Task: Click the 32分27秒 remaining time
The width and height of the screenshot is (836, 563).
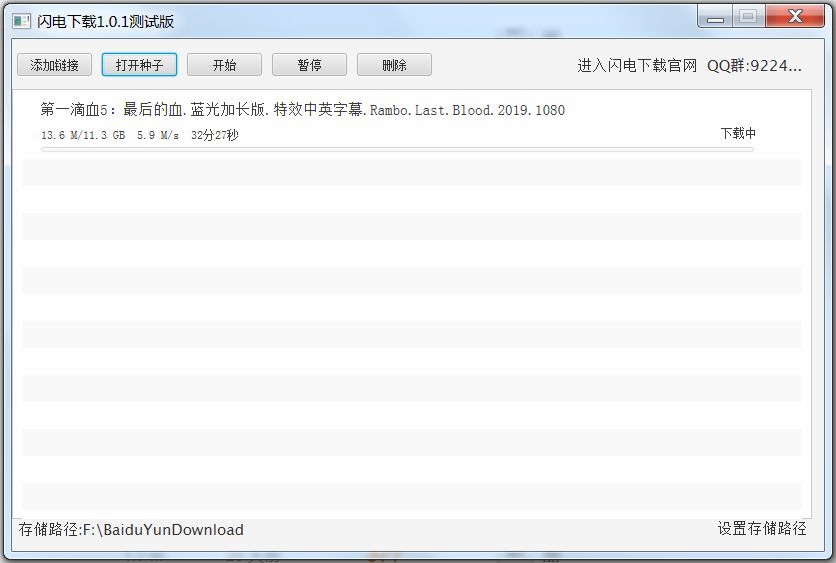Action: [x=214, y=135]
